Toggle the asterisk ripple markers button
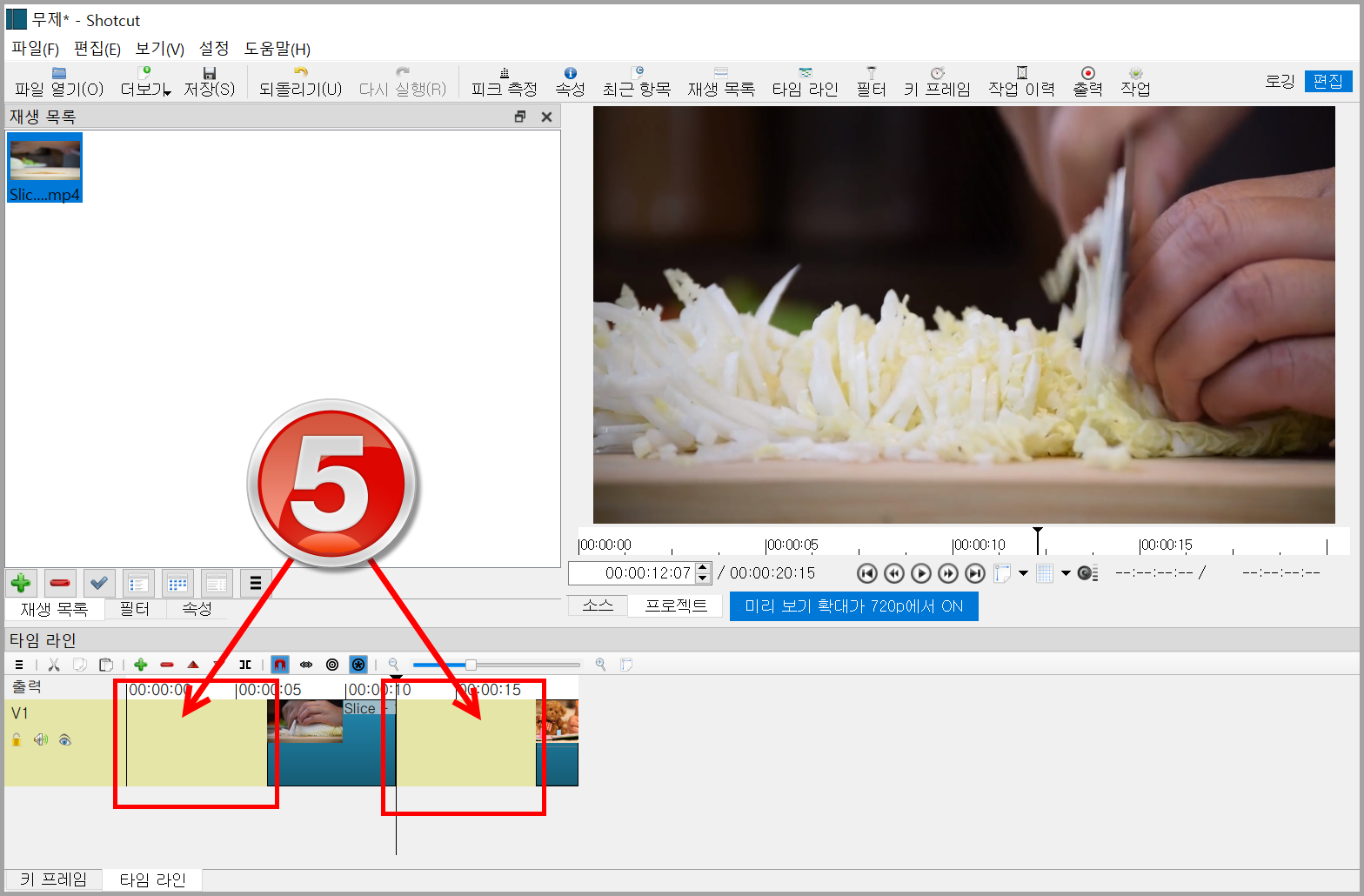 [358, 665]
